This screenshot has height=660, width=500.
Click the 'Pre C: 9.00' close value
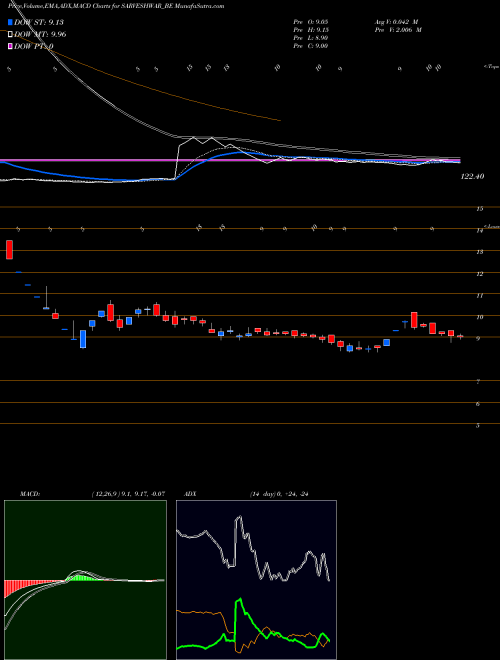pos(311,46)
